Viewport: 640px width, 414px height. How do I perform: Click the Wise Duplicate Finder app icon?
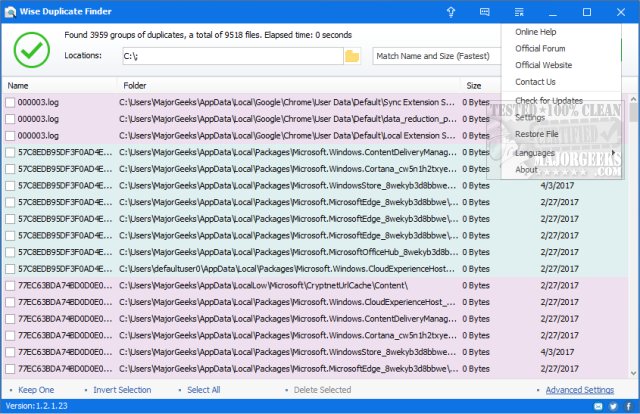point(10,12)
